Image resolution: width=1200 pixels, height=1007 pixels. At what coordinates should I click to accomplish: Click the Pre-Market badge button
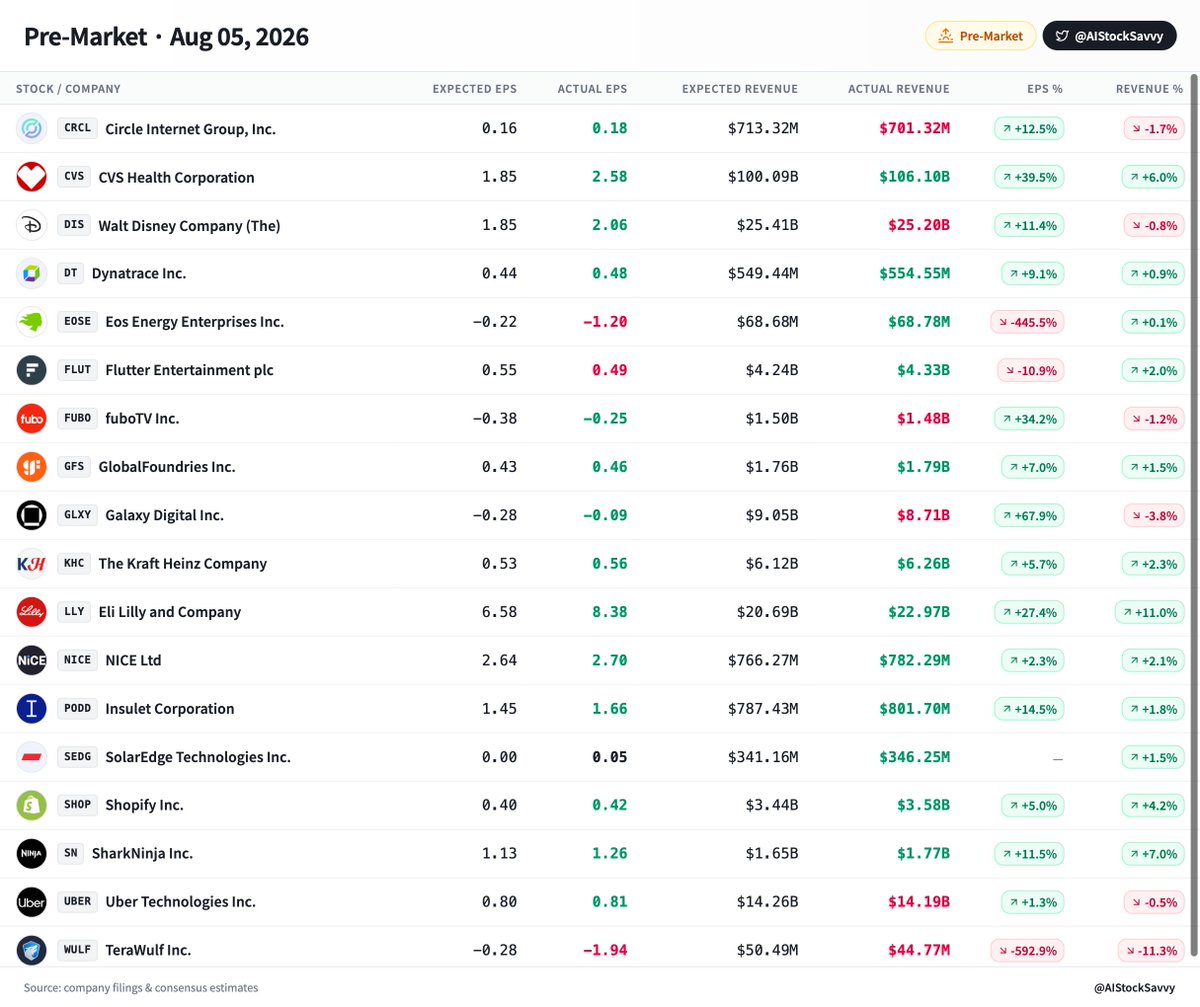pos(980,36)
